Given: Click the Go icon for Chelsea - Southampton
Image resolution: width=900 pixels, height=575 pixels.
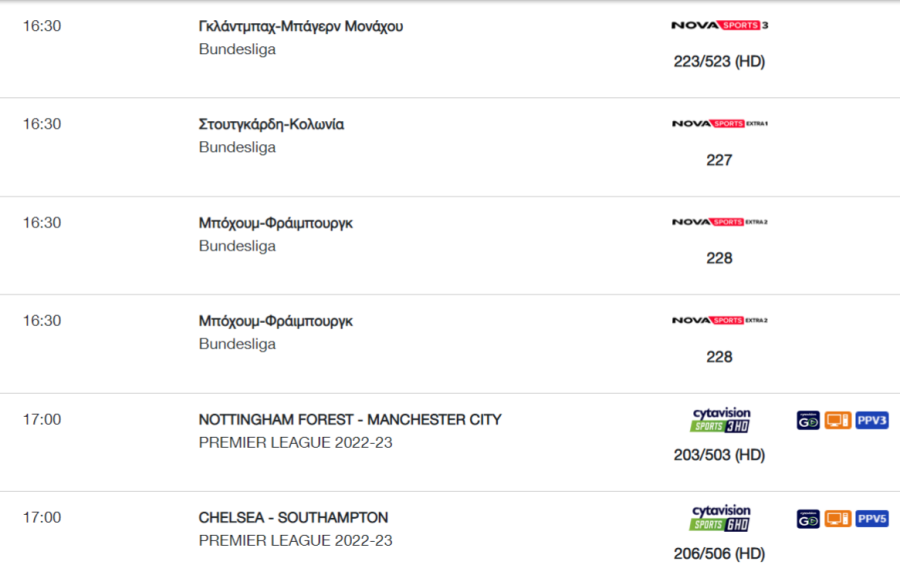Looking at the screenshot, I should point(808,519).
